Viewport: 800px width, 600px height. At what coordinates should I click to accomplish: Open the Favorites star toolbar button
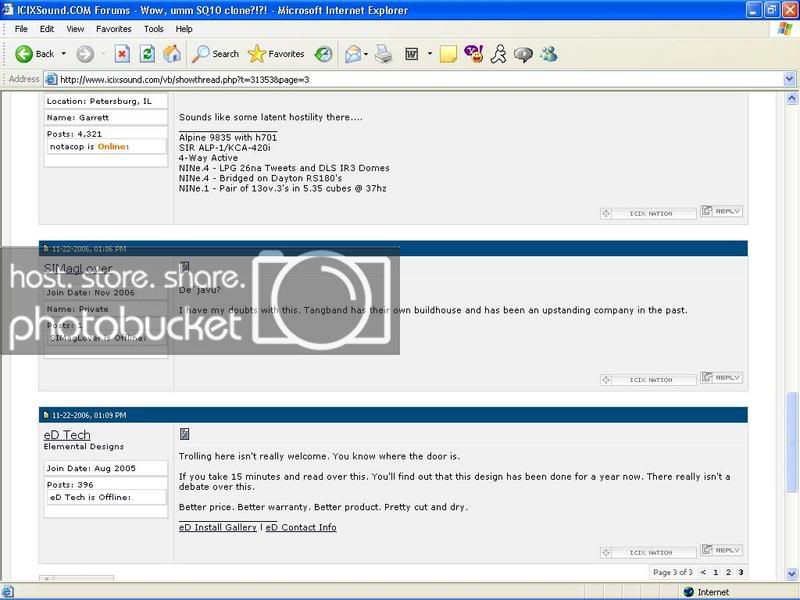coord(276,54)
